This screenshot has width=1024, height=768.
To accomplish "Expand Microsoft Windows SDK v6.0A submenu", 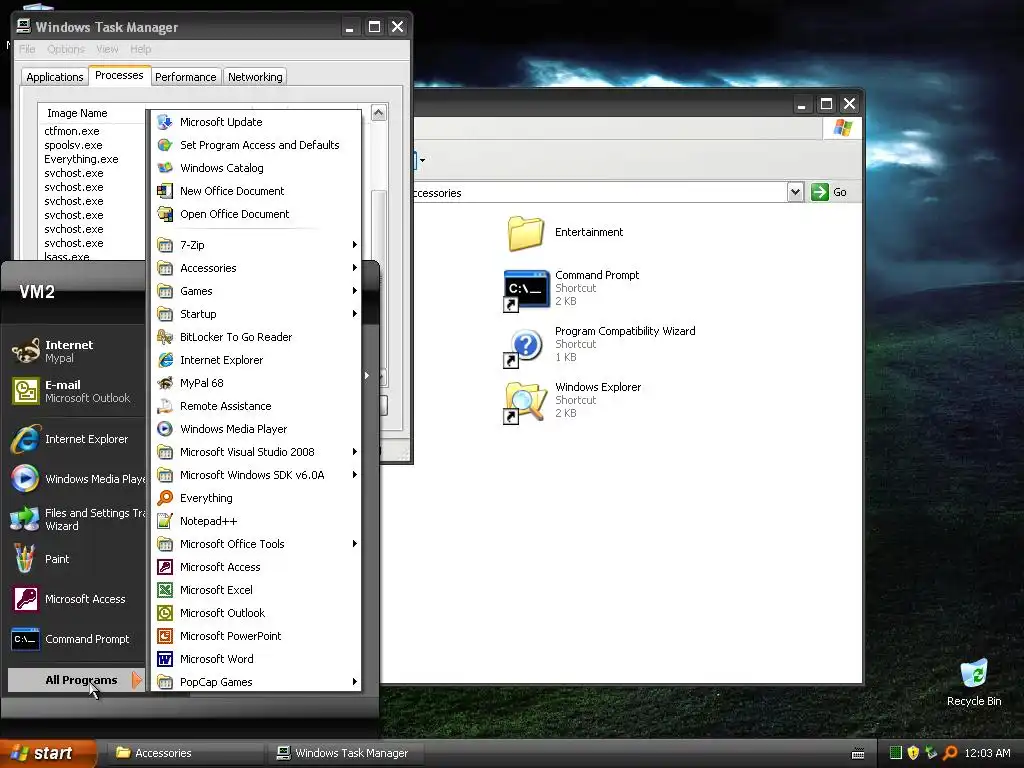I will [x=255, y=475].
